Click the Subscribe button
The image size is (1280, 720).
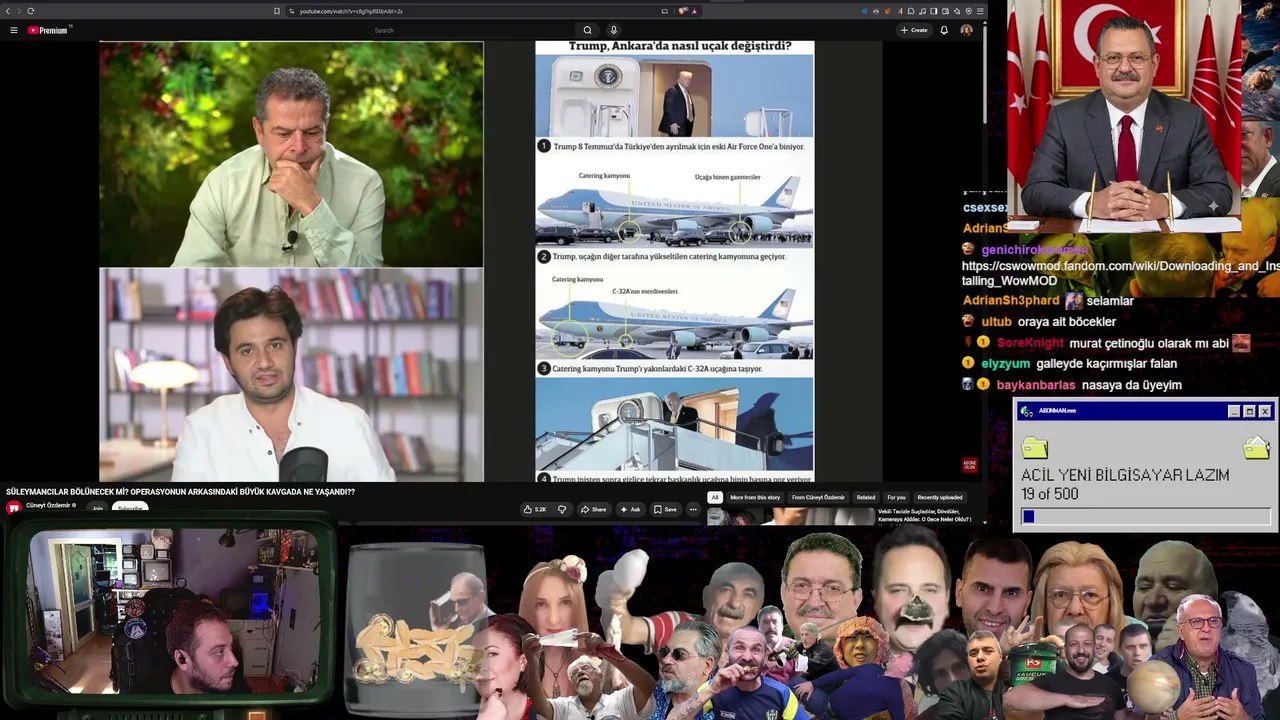130,508
